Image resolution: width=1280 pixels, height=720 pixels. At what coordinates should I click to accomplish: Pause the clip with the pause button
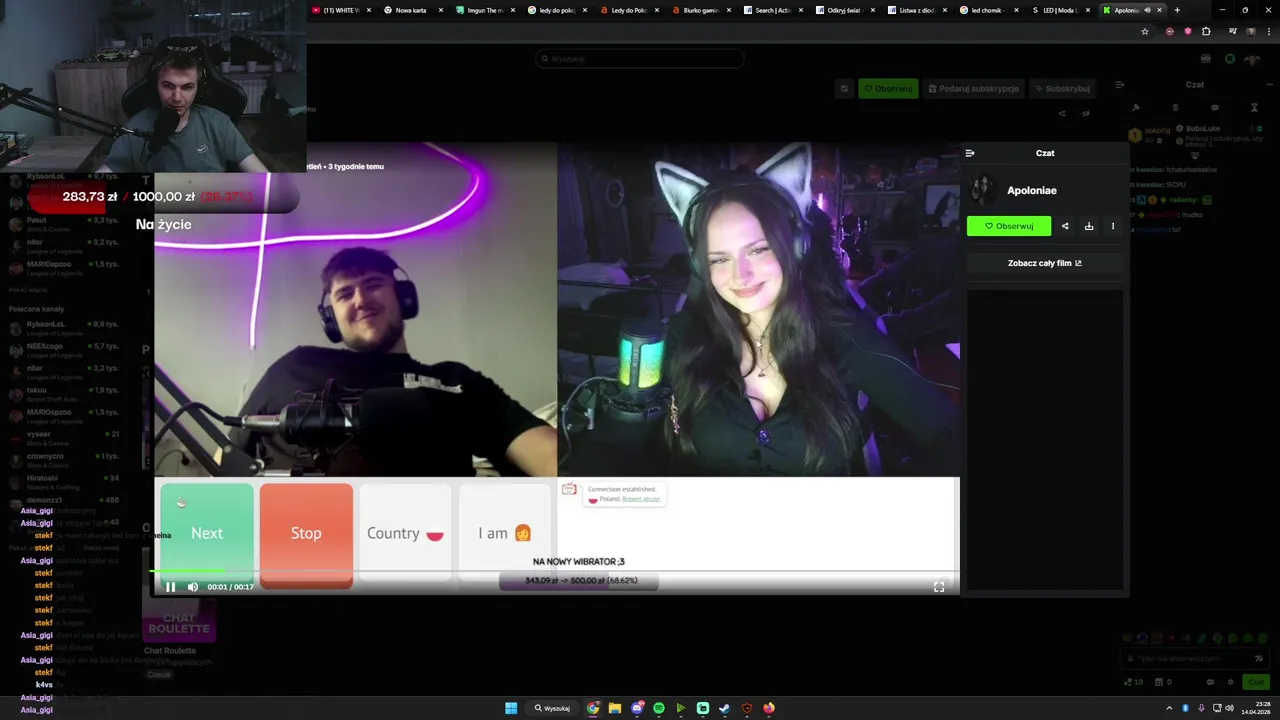pyautogui.click(x=170, y=587)
